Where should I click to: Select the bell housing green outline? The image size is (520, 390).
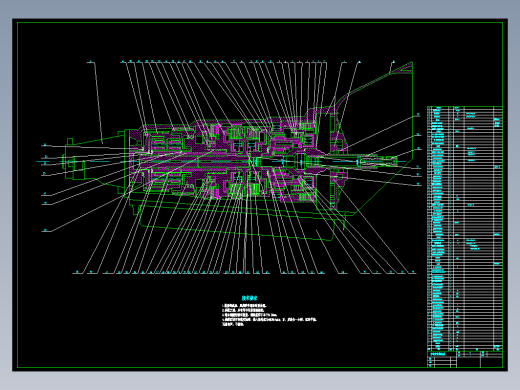point(373,137)
